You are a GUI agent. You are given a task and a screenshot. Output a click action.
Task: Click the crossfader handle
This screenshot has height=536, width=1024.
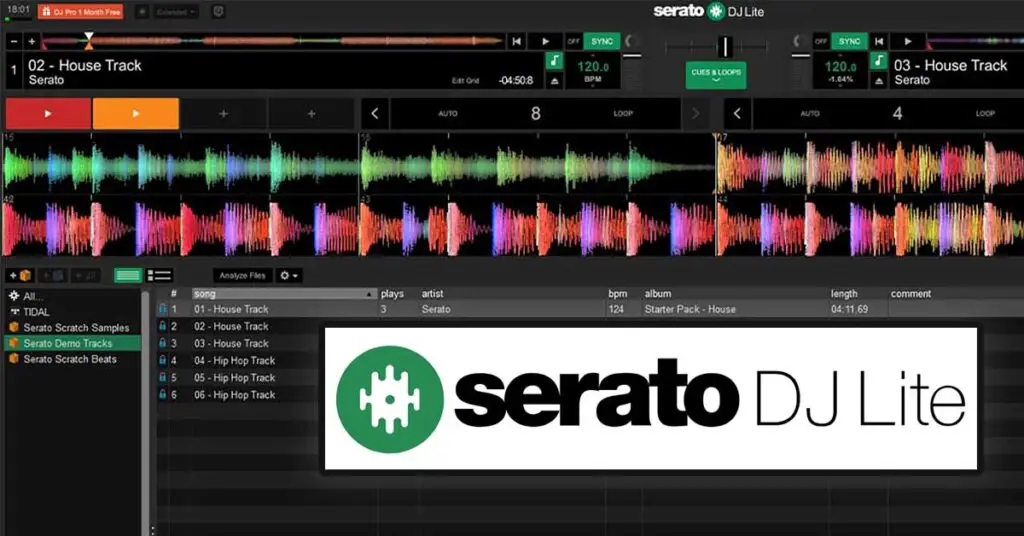[725, 46]
